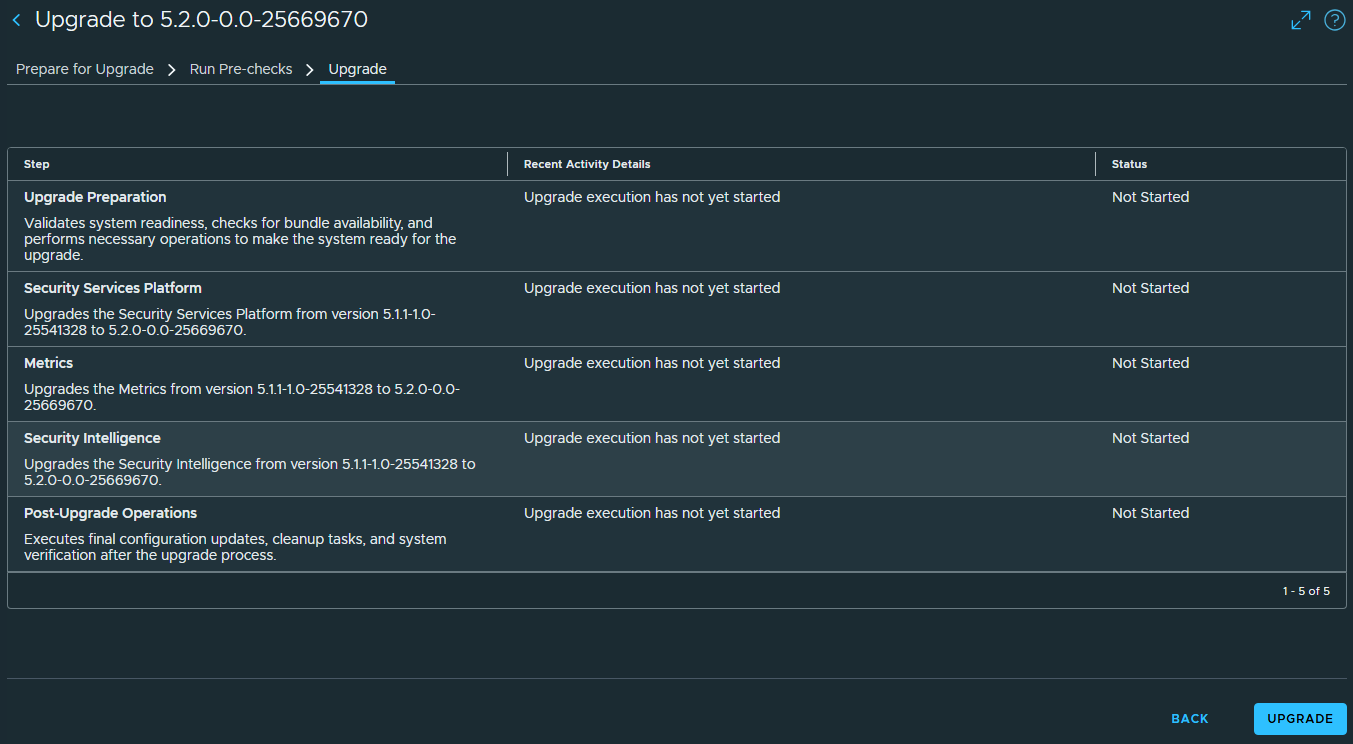Click chevron after Prepare for Upgrade

tap(171, 70)
